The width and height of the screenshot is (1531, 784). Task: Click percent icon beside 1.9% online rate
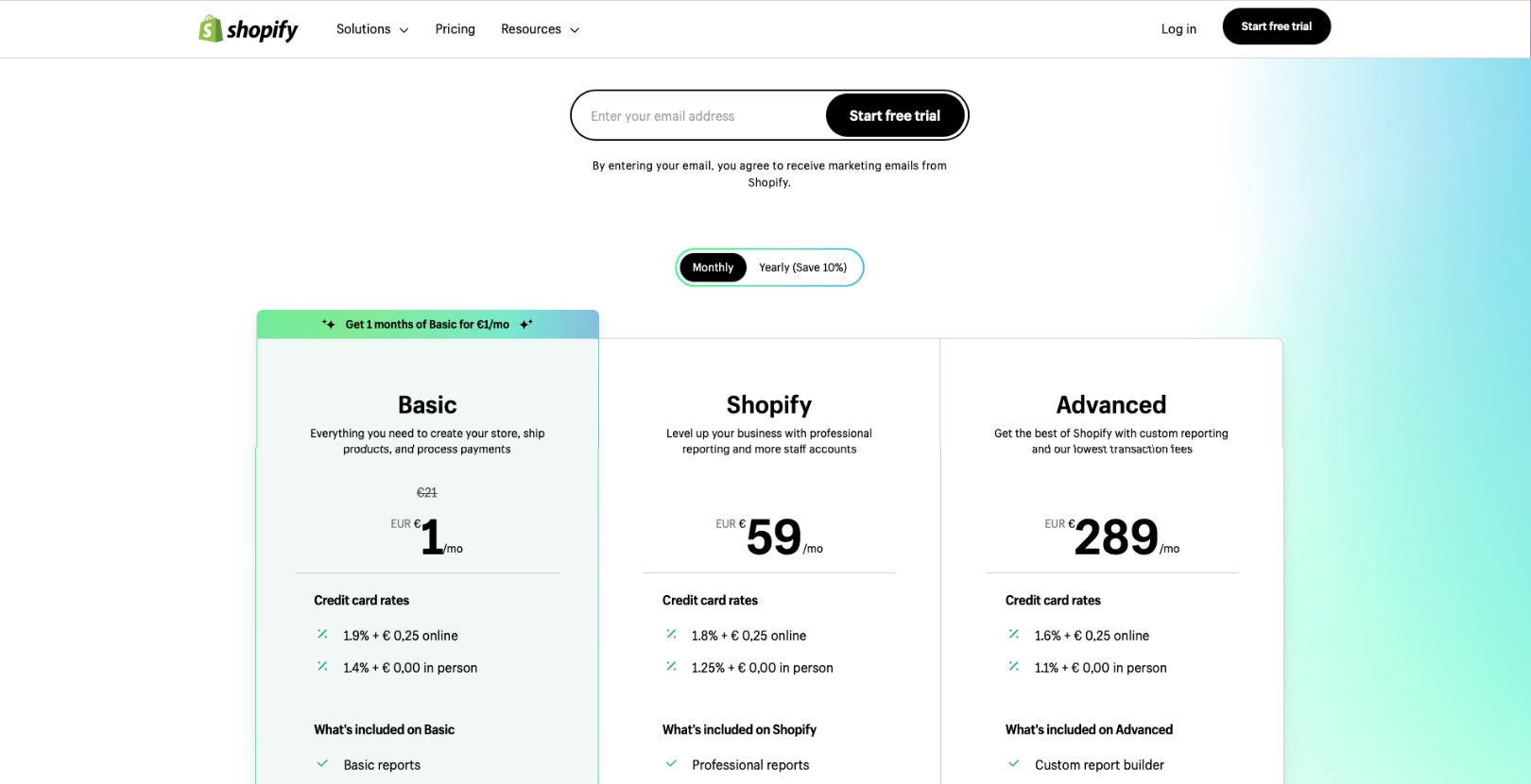tap(322, 635)
